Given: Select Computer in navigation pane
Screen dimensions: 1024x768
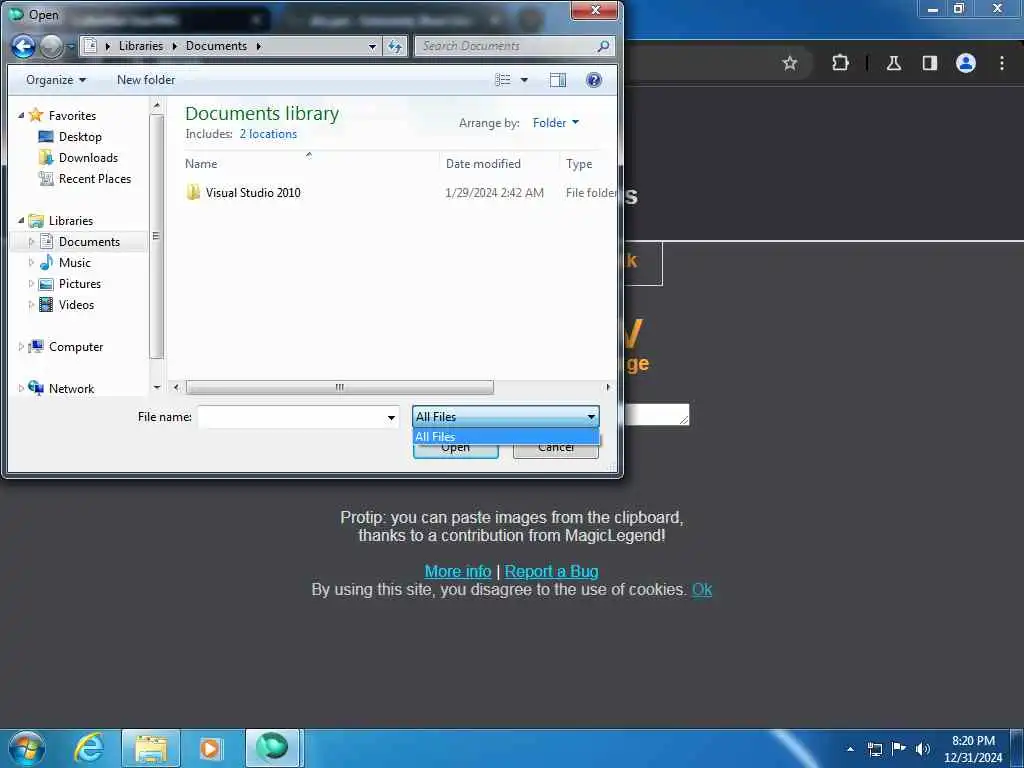Looking at the screenshot, I should coord(75,347).
